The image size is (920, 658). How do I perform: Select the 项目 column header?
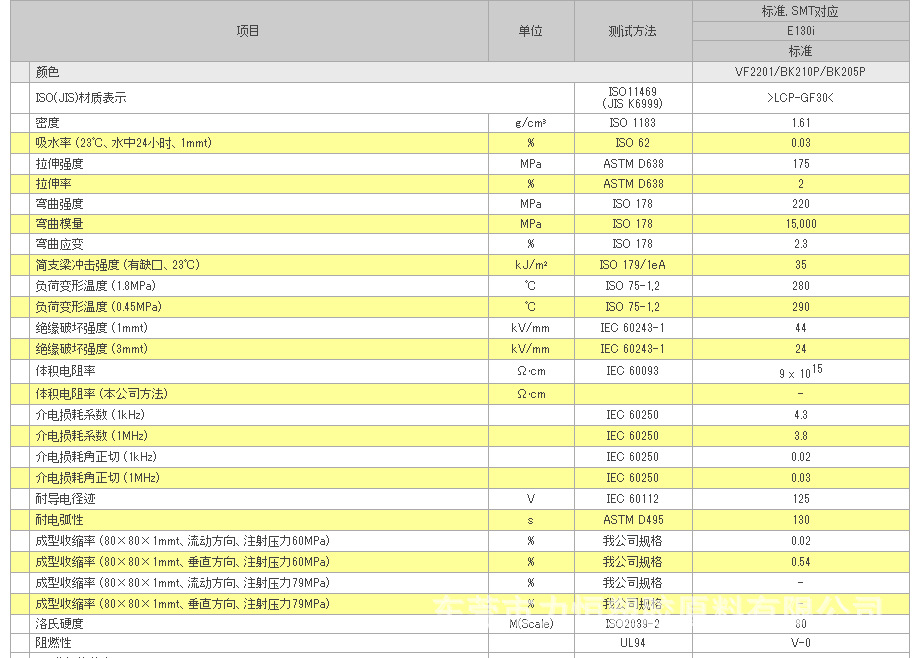coord(247,31)
